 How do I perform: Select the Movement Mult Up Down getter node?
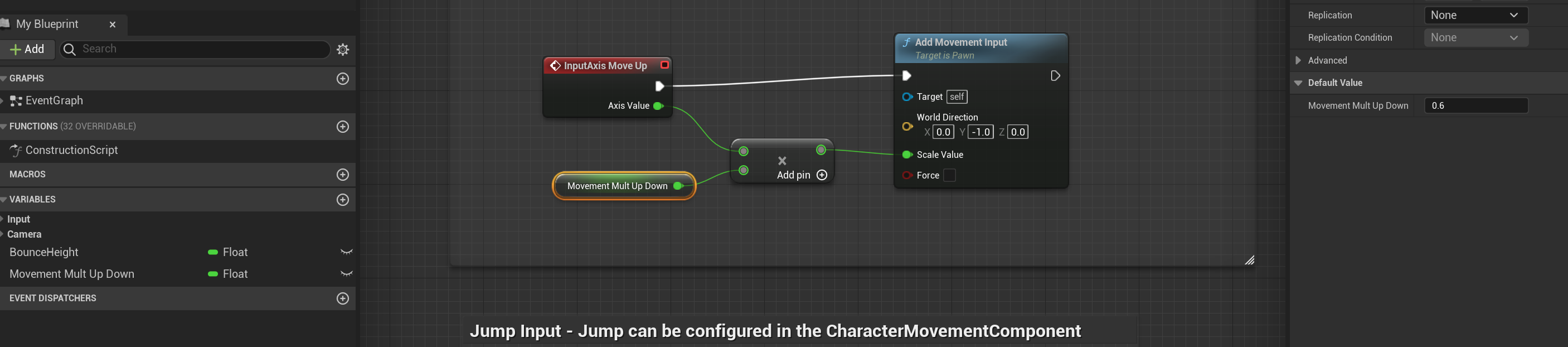[x=624, y=186]
